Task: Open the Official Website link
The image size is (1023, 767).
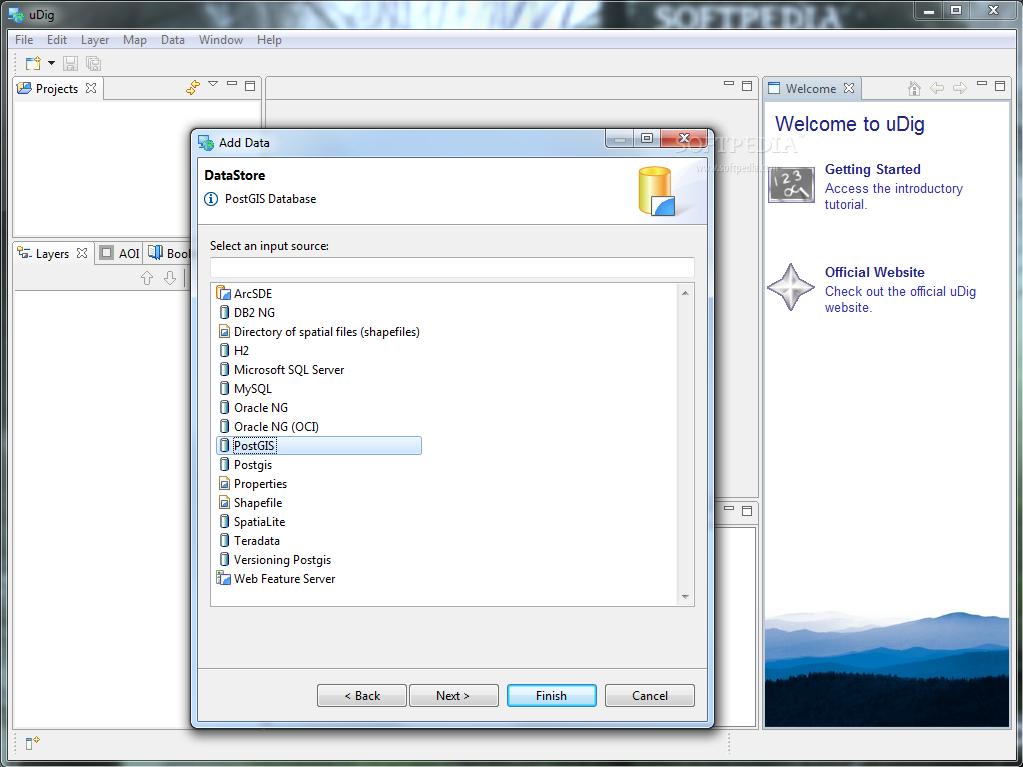Action: click(874, 272)
